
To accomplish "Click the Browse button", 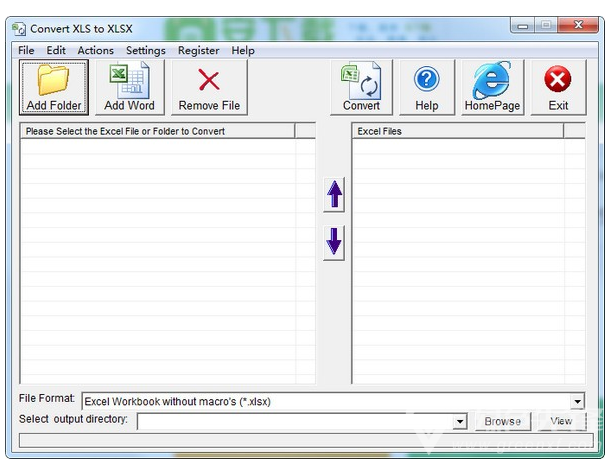I will (503, 421).
